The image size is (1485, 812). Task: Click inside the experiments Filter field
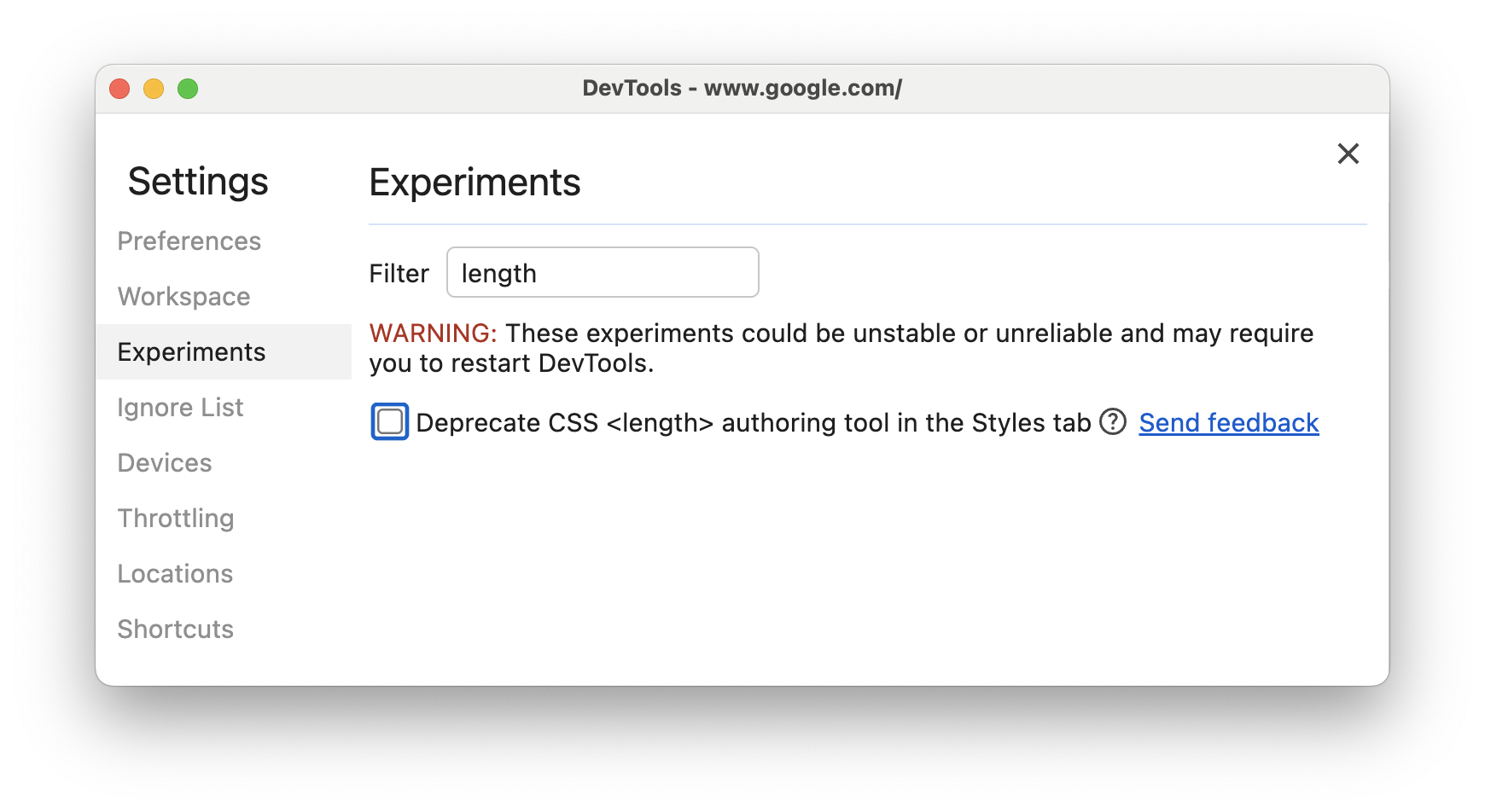tap(602, 272)
